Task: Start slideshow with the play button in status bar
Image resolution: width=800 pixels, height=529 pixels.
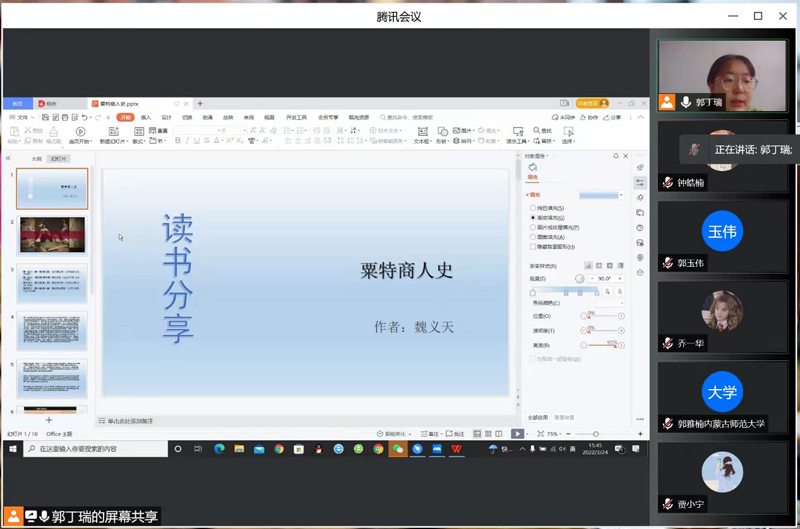Action: (517, 434)
